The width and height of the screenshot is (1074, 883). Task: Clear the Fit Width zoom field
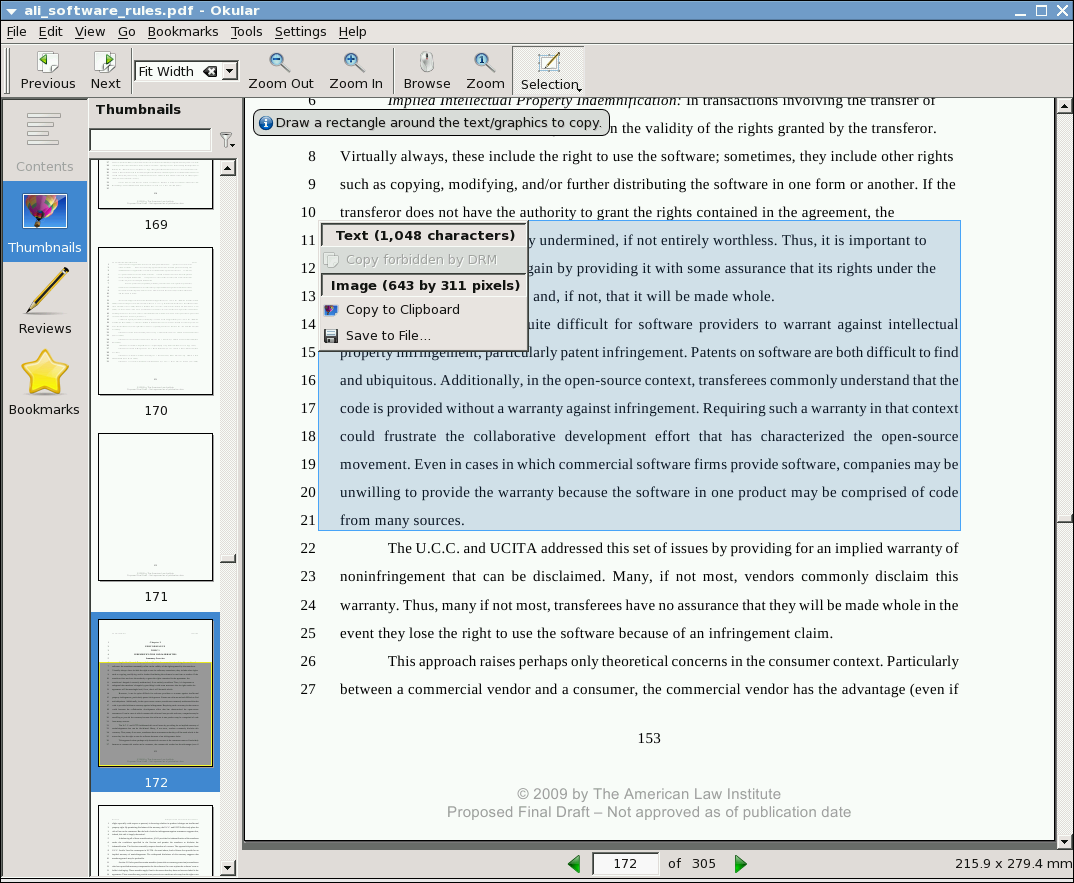pyautogui.click(x=210, y=71)
